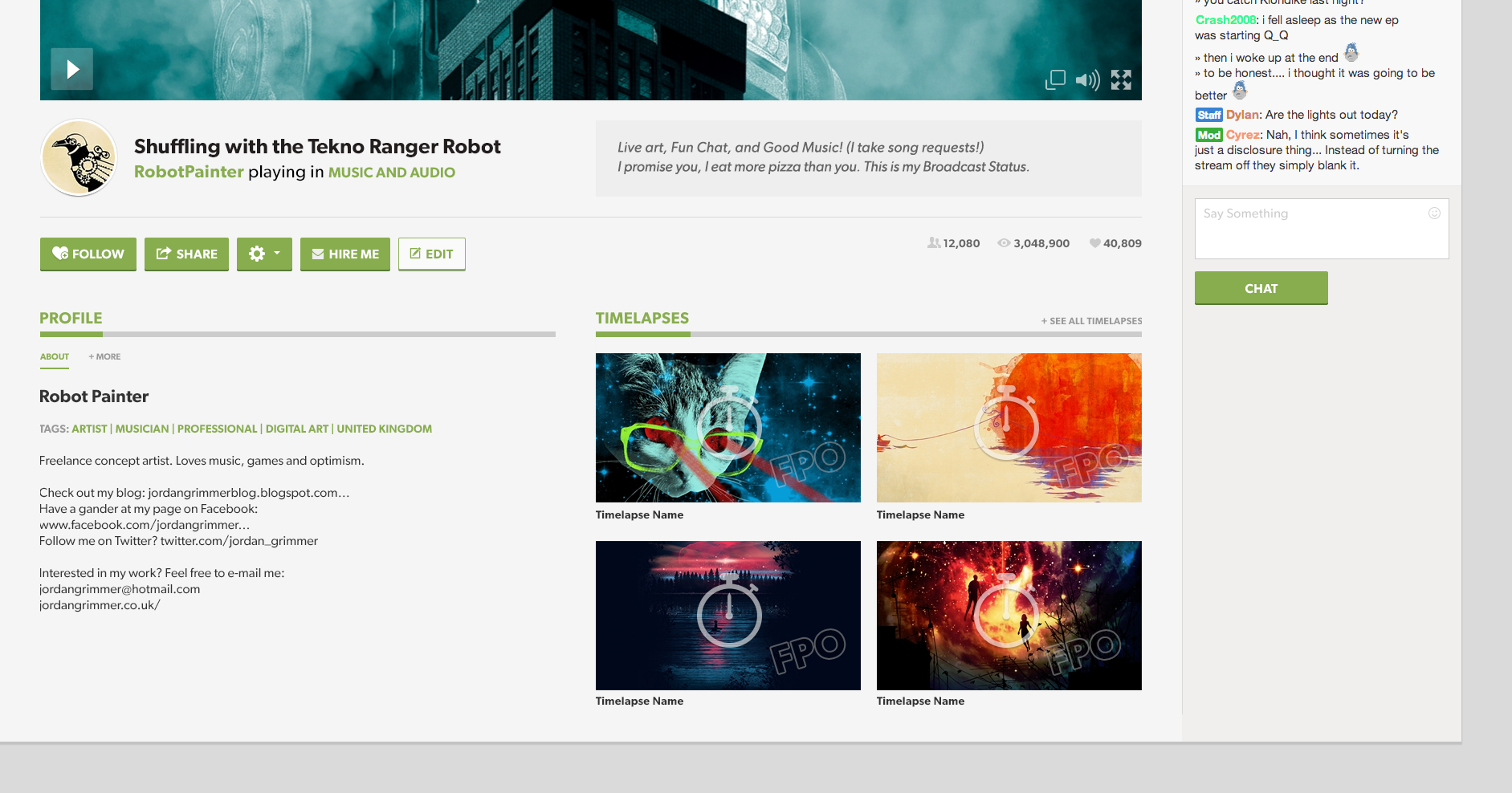Screen dimensions: 1512x793
Task: Select the MUSICIAN tag
Action: click(142, 429)
